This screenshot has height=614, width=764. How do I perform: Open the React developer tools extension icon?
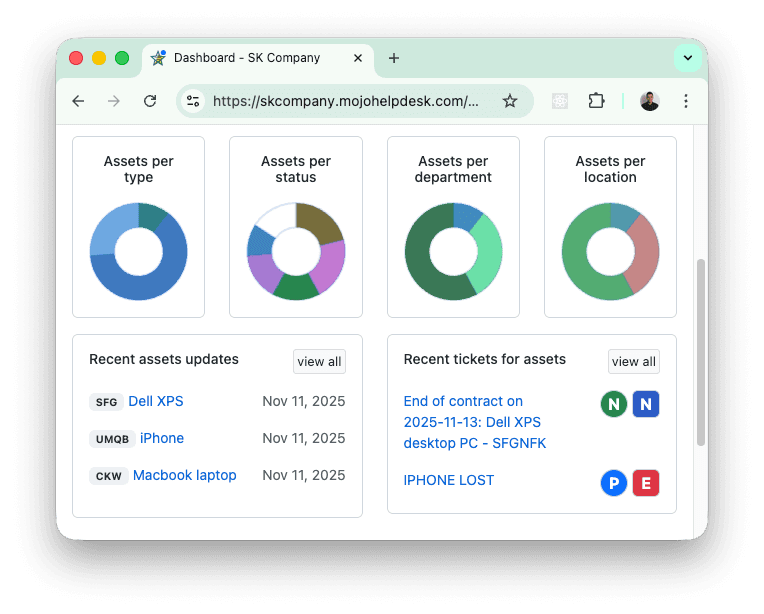click(x=560, y=101)
